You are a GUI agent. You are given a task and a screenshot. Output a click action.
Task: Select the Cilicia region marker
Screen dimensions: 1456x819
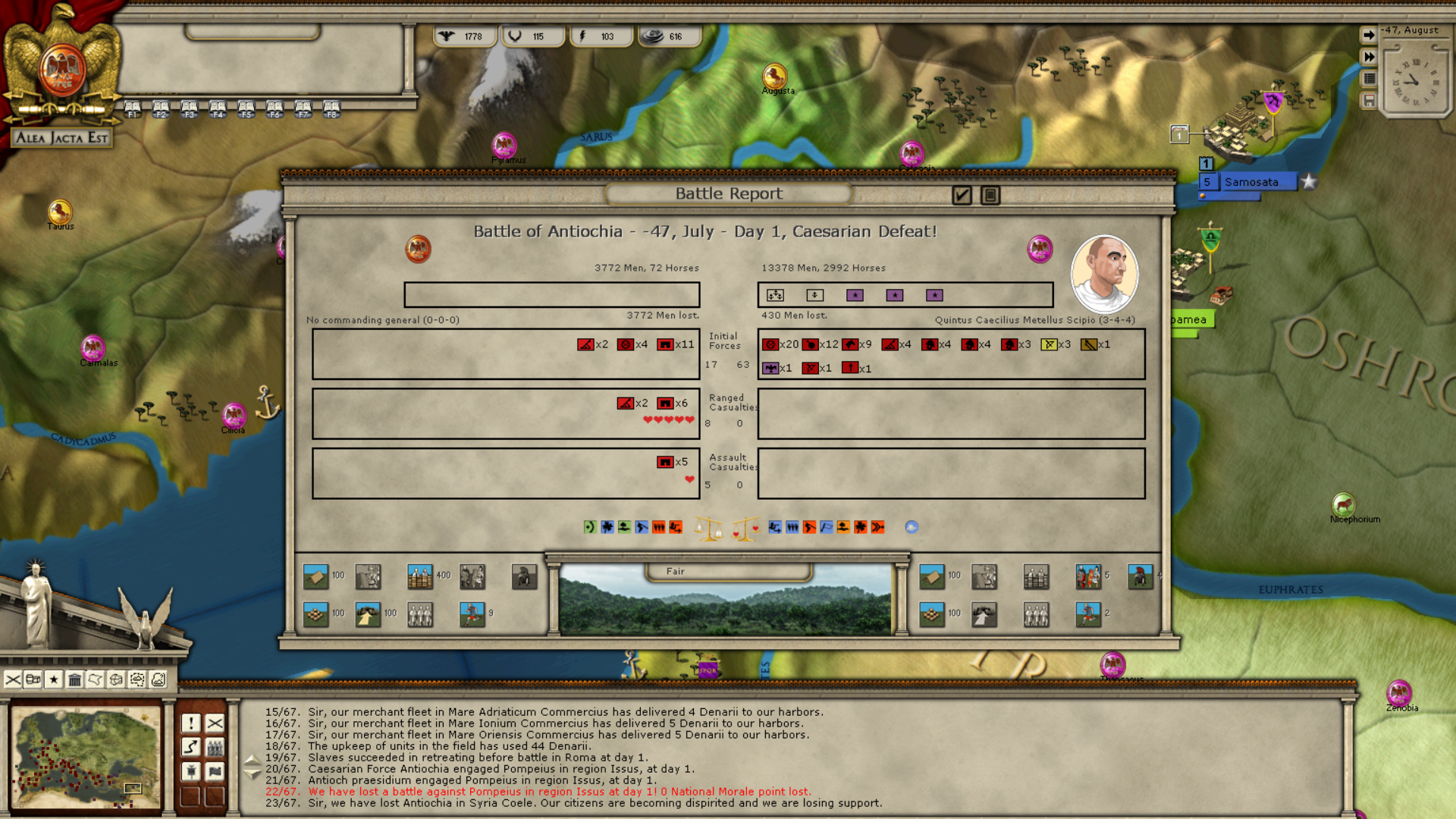(x=234, y=416)
